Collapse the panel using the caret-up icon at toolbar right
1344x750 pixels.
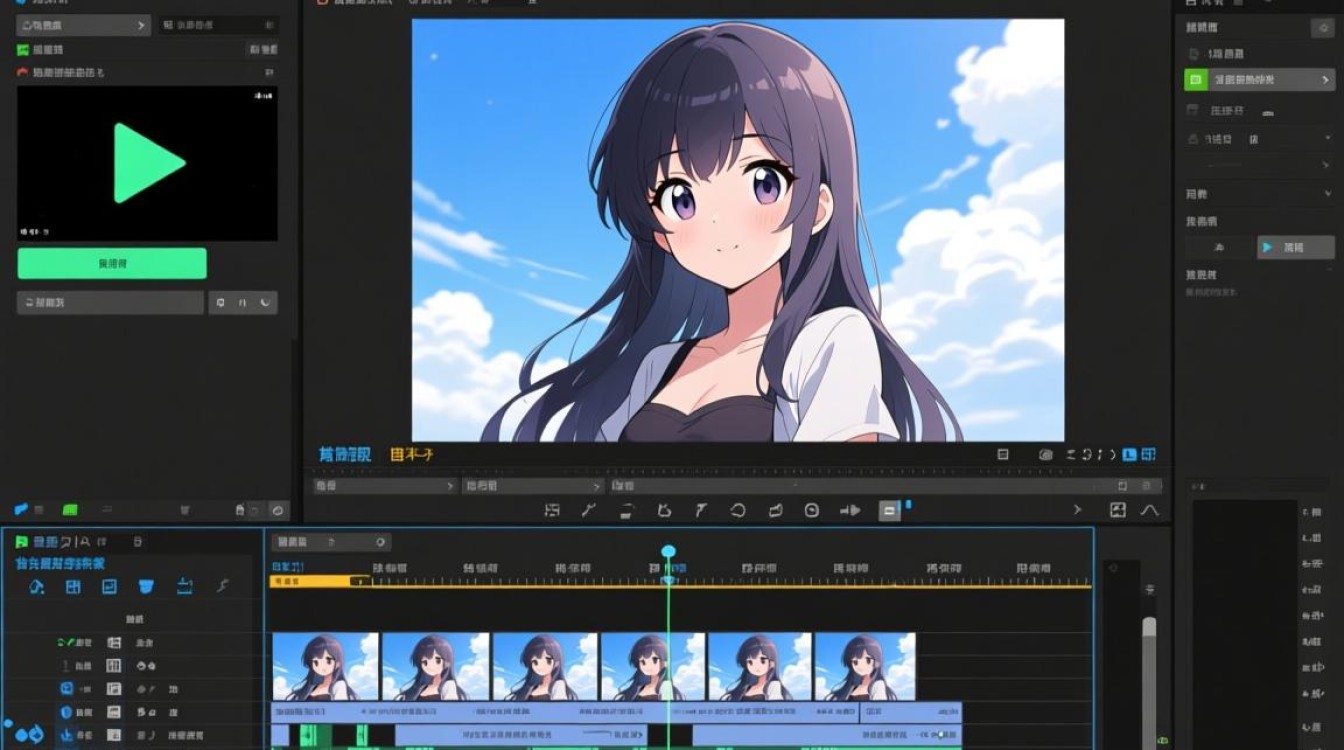pos(1150,510)
